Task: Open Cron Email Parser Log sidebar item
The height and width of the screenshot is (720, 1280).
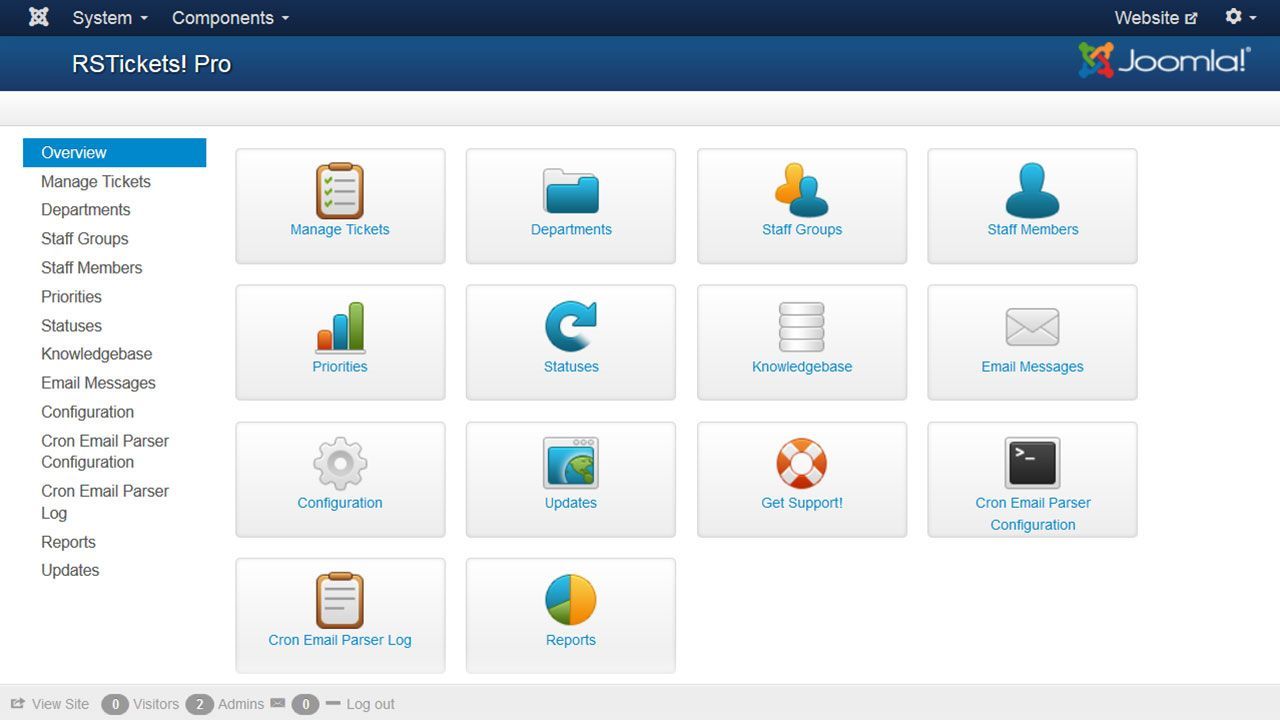Action: pos(105,502)
